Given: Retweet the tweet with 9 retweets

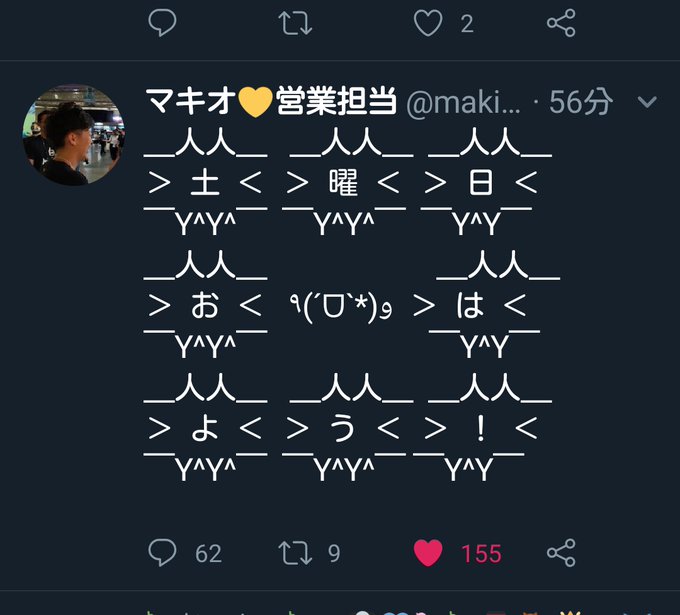Looking at the screenshot, I should pyautogui.click(x=295, y=553).
